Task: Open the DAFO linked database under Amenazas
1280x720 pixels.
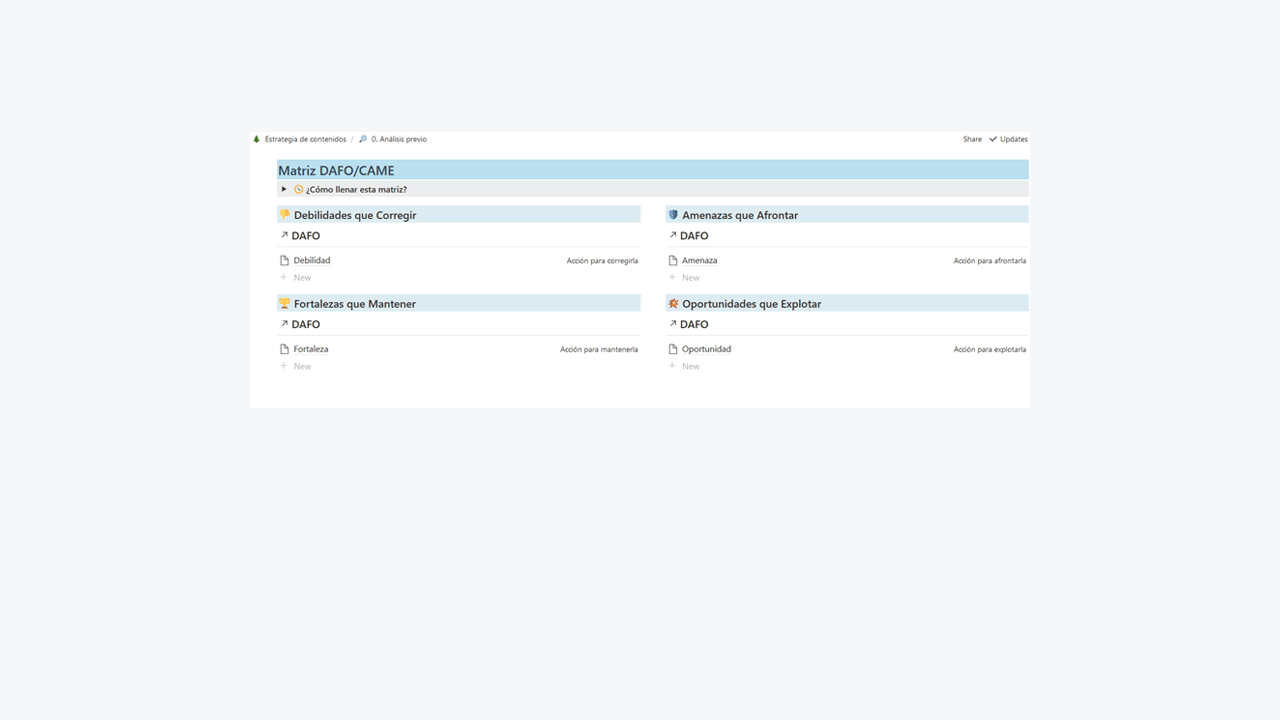Action: (694, 236)
